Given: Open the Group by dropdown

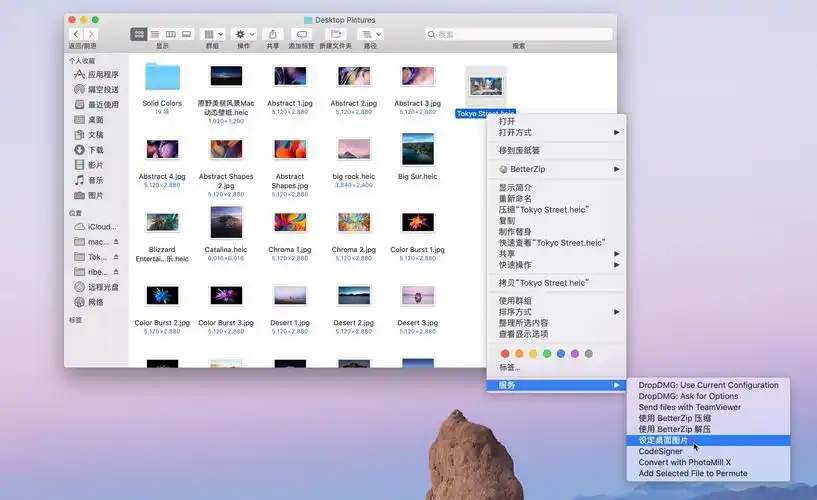Looking at the screenshot, I should click(212, 34).
